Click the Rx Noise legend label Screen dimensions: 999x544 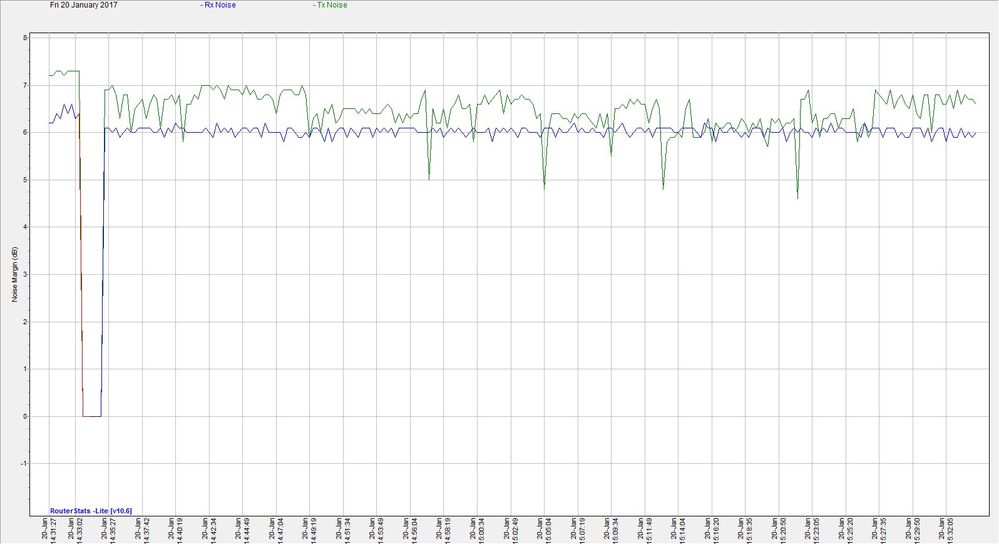(x=218, y=5)
